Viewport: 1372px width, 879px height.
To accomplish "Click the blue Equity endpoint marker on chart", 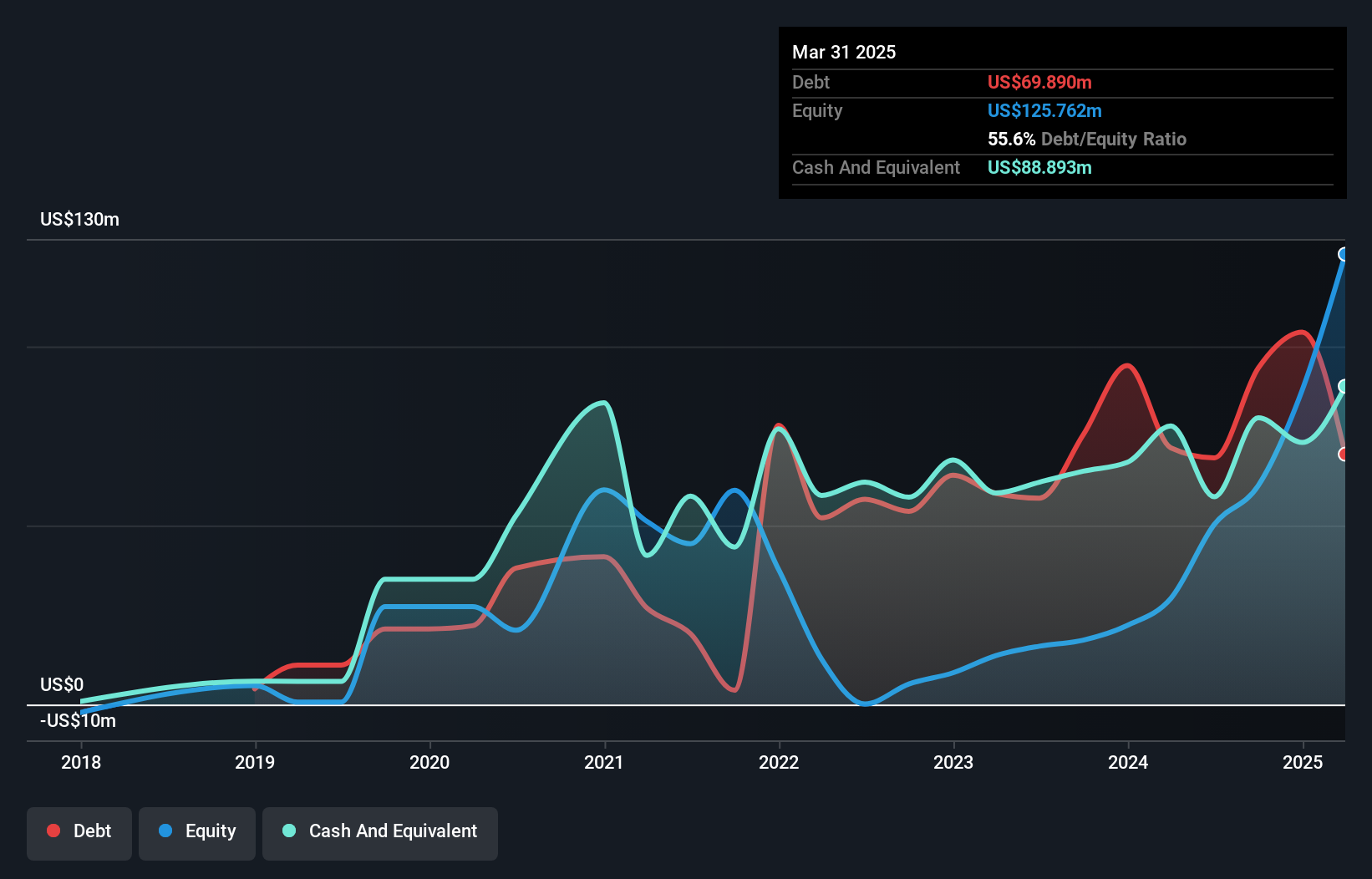I will pos(1344,254).
